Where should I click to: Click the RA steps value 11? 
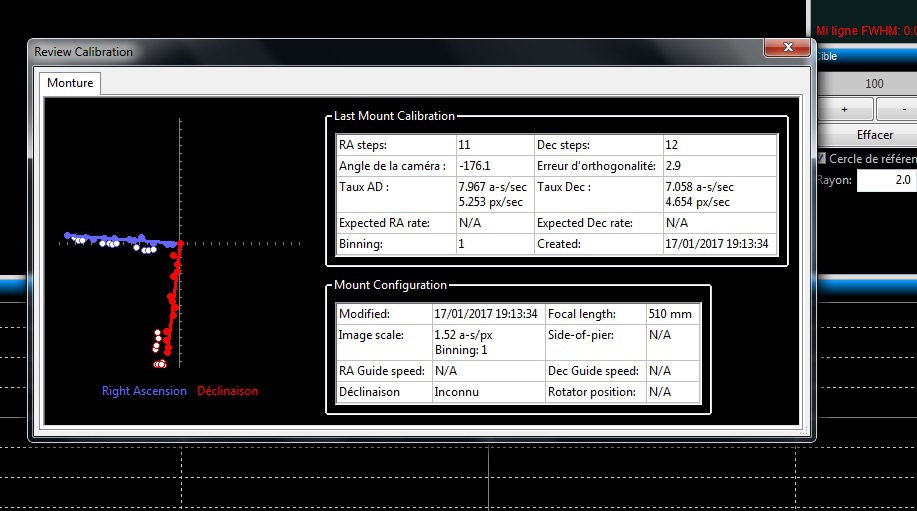click(464, 145)
